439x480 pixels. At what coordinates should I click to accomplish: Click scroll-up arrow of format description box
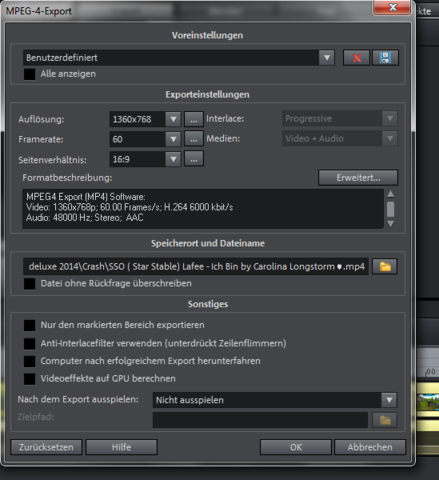pyautogui.click(x=391, y=194)
